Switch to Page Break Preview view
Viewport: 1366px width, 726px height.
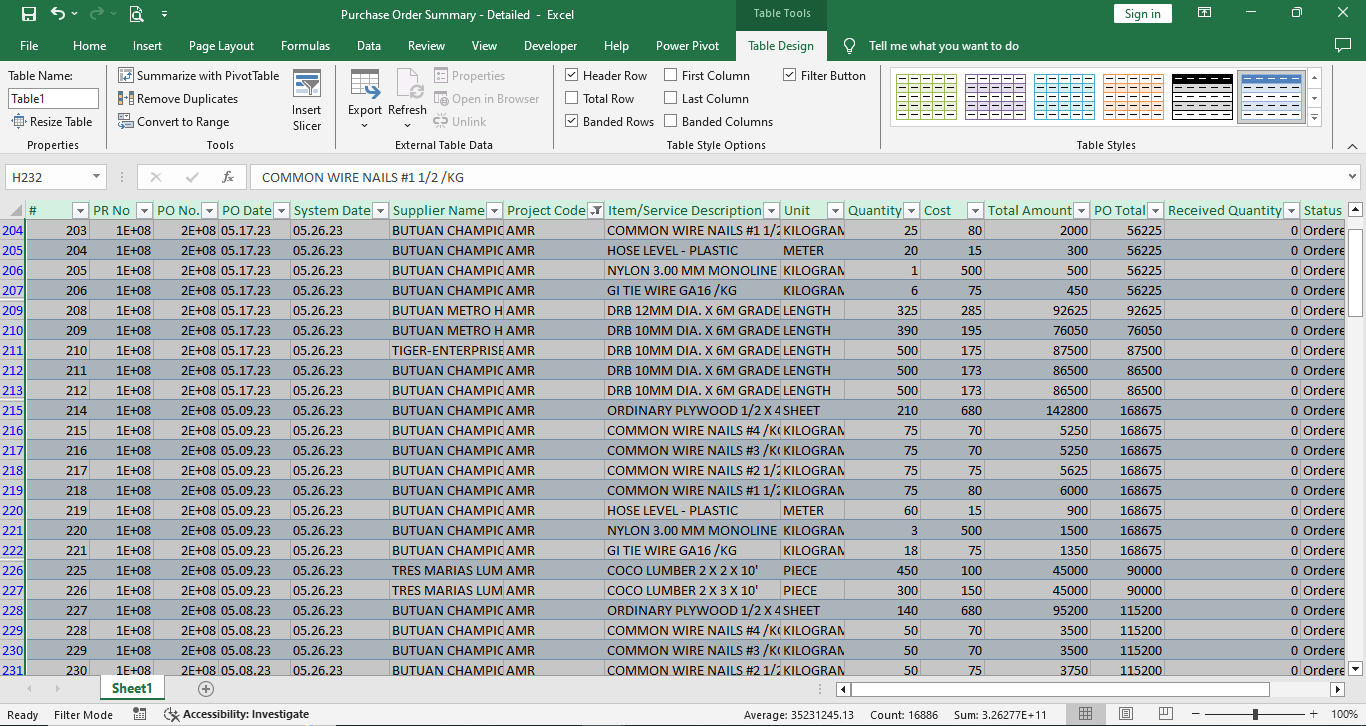tap(1166, 714)
